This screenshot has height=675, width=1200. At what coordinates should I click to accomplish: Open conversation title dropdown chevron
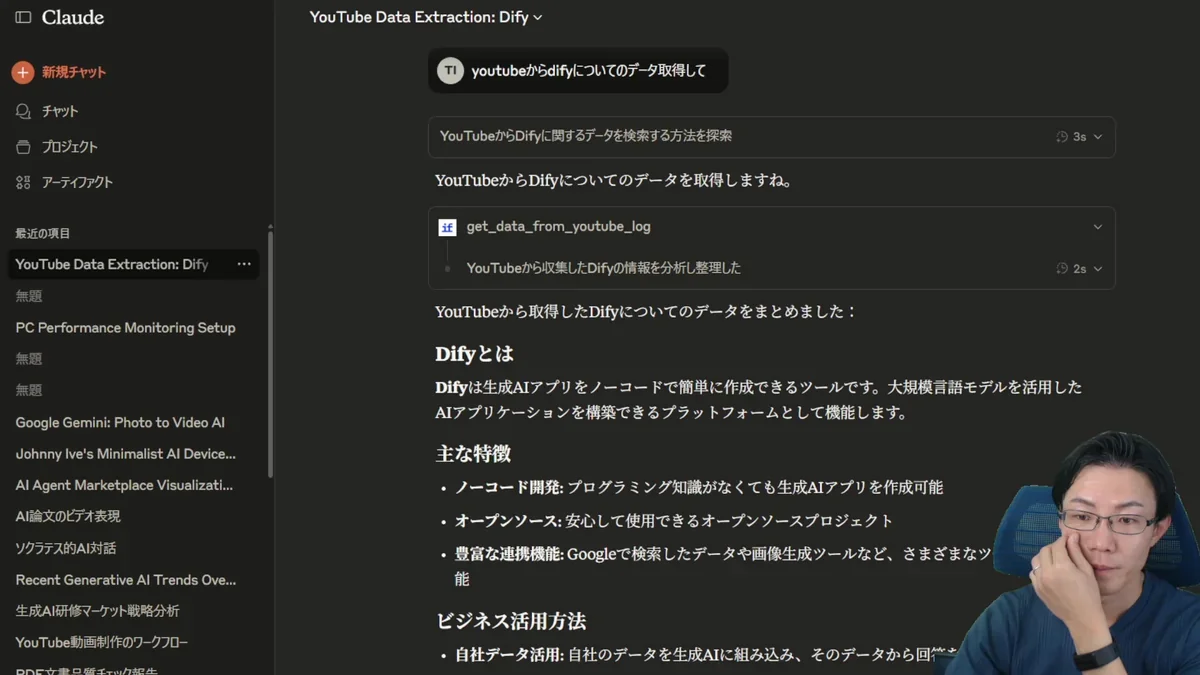(x=538, y=18)
